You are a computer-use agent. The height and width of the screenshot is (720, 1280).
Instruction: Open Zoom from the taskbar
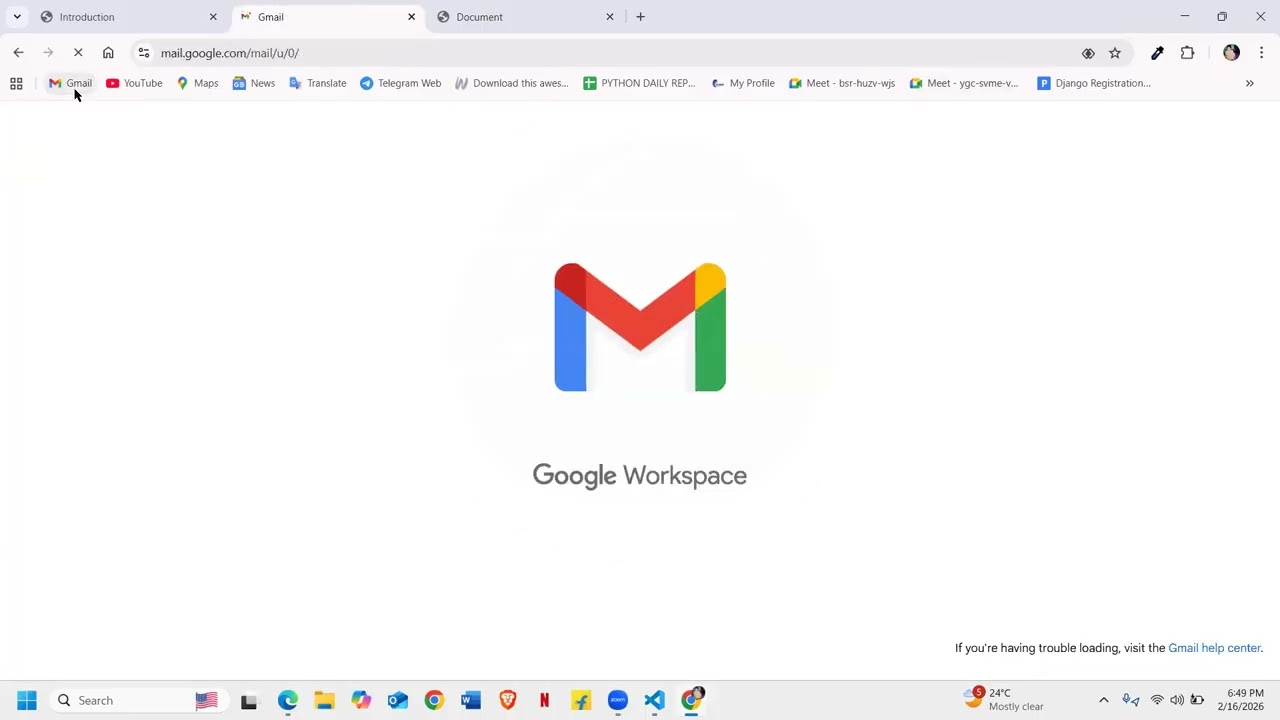pos(618,700)
